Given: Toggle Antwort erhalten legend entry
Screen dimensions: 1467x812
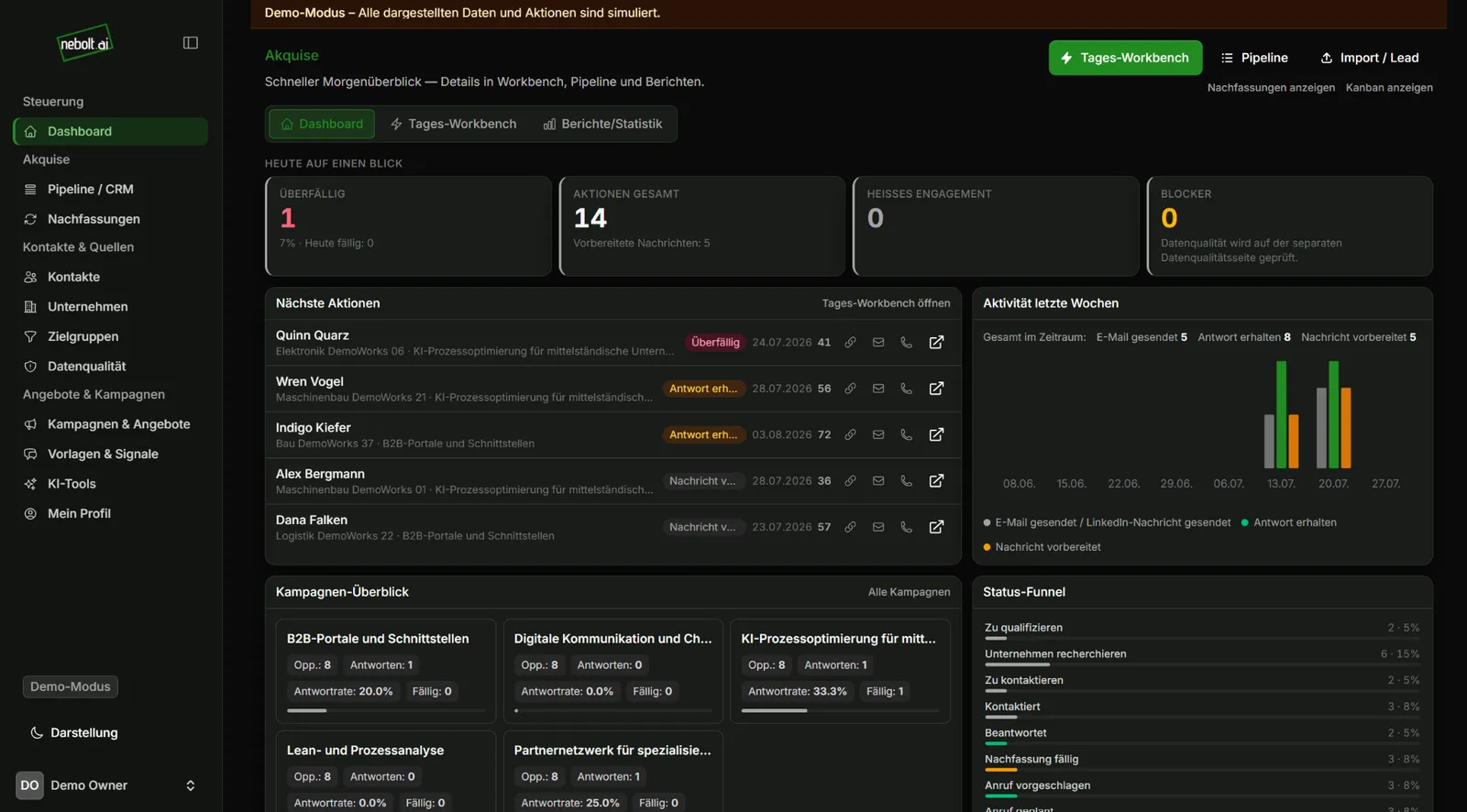Looking at the screenshot, I should [1288, 522].
